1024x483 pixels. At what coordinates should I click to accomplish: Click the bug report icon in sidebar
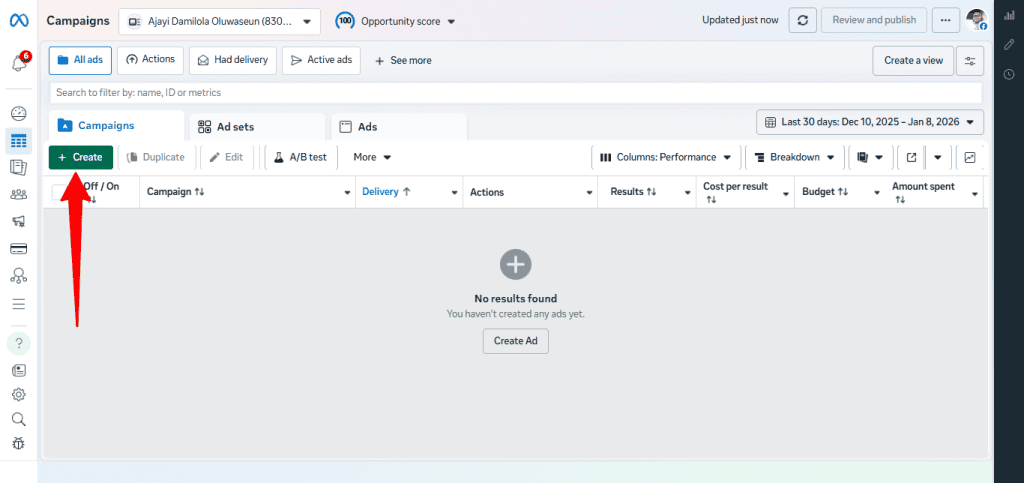19,443
